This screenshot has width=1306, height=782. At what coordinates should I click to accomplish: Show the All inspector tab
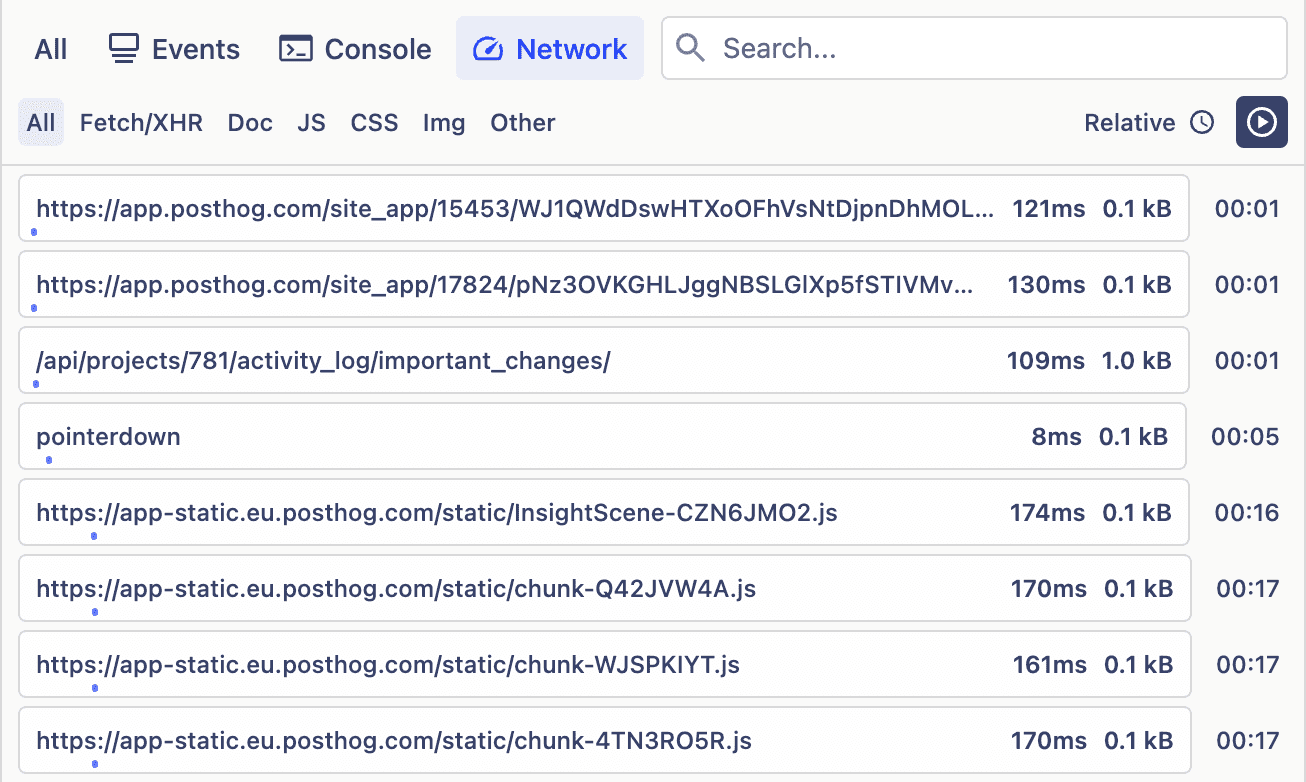click(51, 49)
